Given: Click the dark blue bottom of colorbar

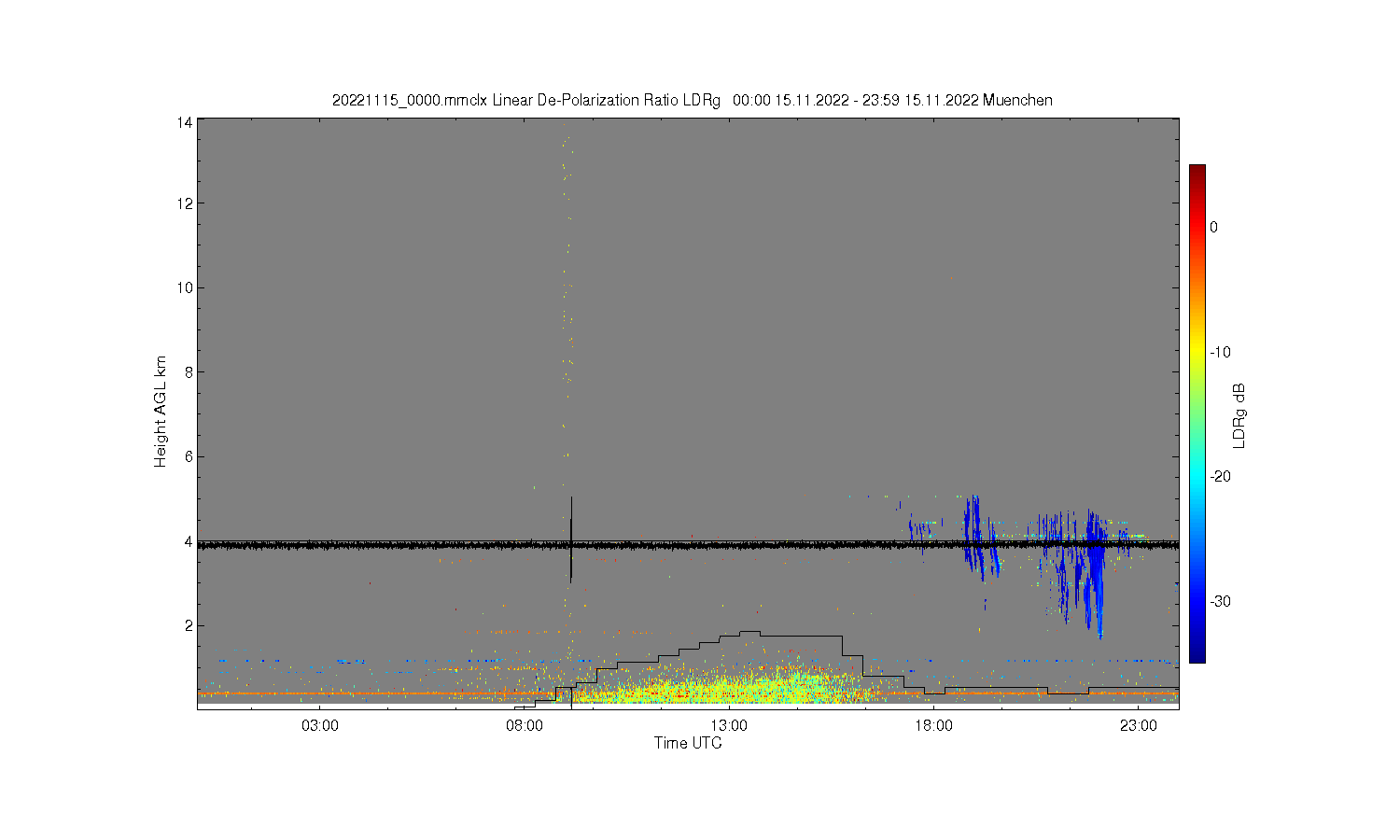Looking at the screenshot, I should click(x=1197, y=655).
